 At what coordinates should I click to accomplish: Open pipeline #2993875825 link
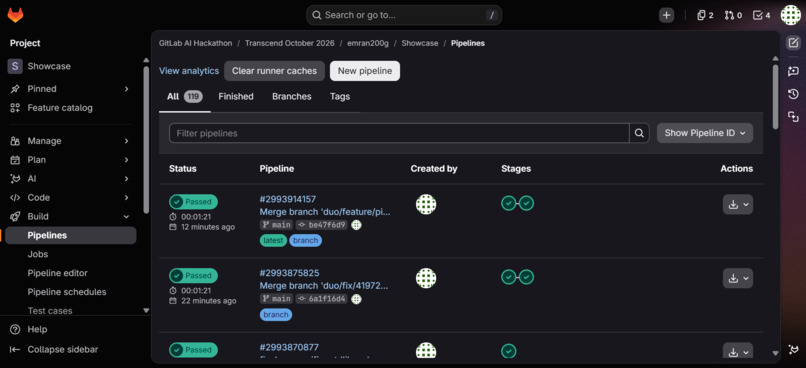click(x=289, y=273)
